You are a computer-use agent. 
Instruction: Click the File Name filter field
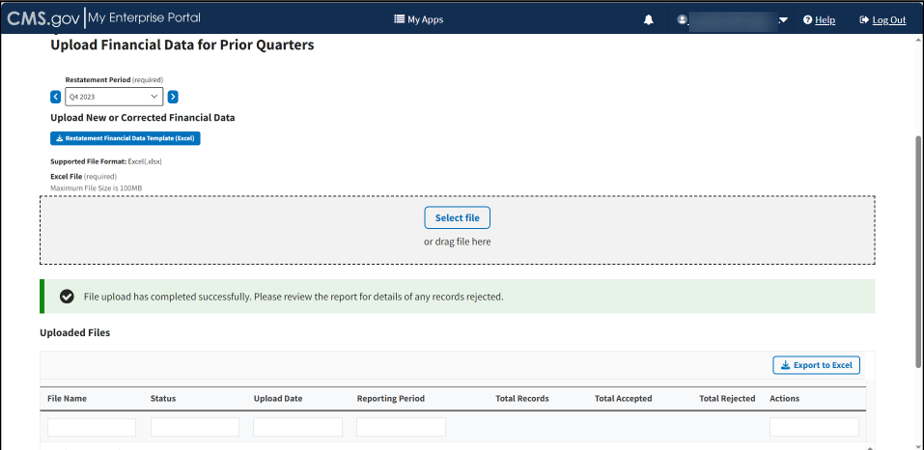[91, 427]
